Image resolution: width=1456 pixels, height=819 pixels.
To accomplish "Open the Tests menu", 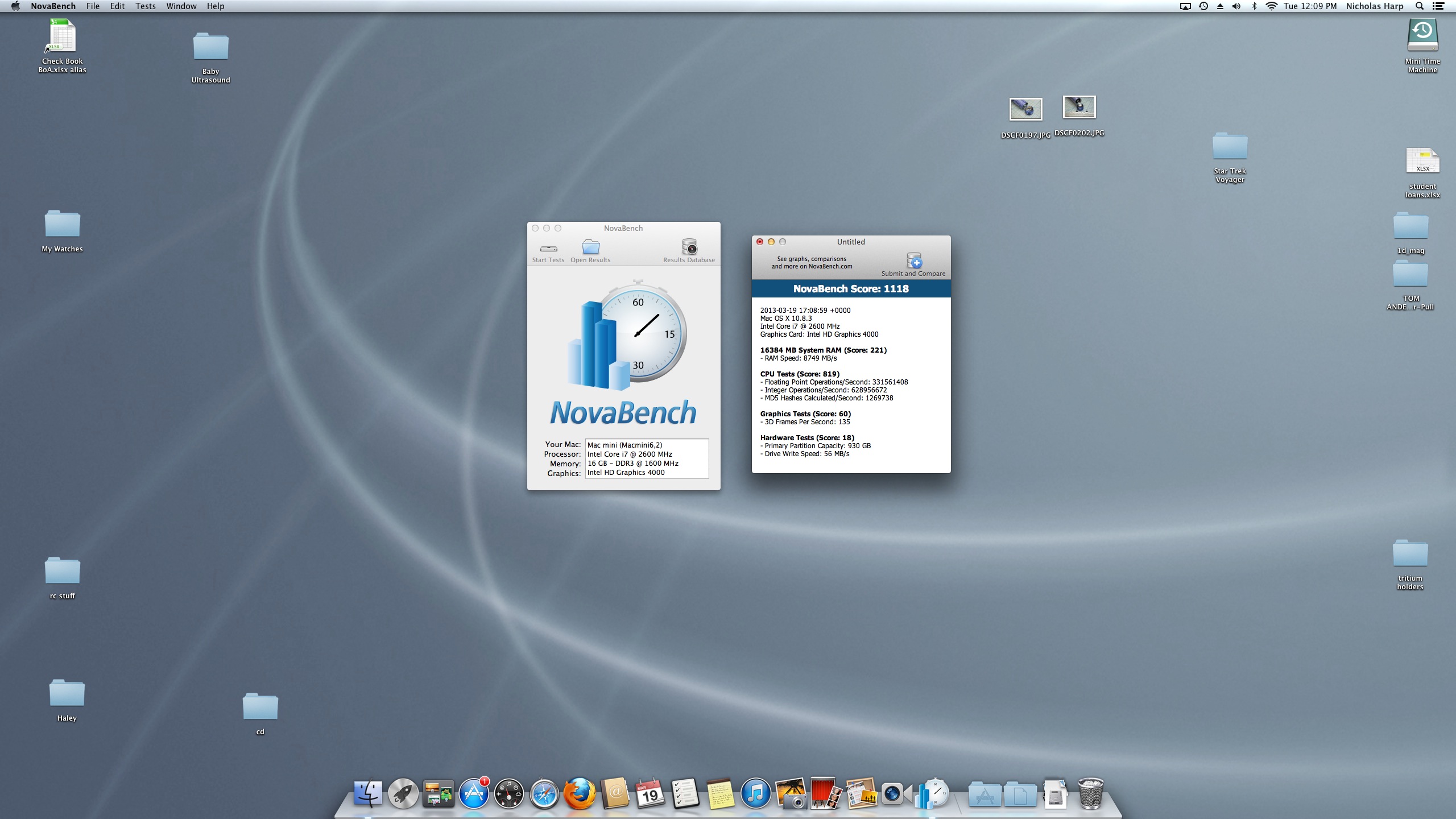I will coord(146,6).
